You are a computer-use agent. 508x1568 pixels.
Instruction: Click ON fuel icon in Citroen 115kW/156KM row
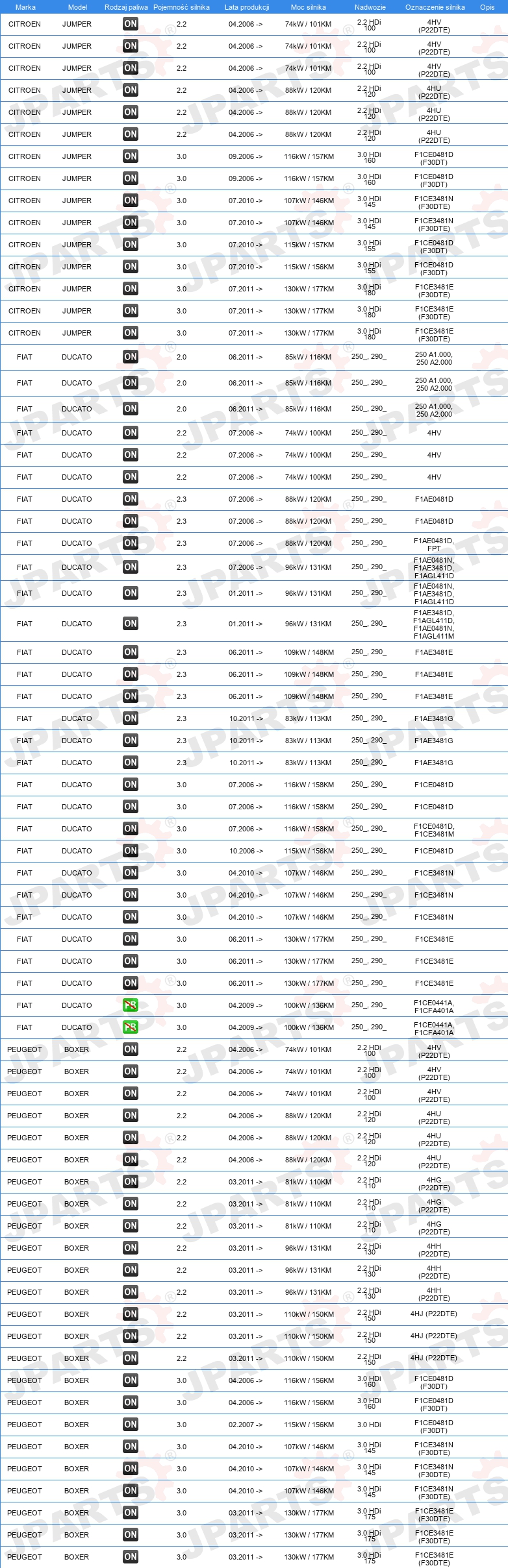131,267
